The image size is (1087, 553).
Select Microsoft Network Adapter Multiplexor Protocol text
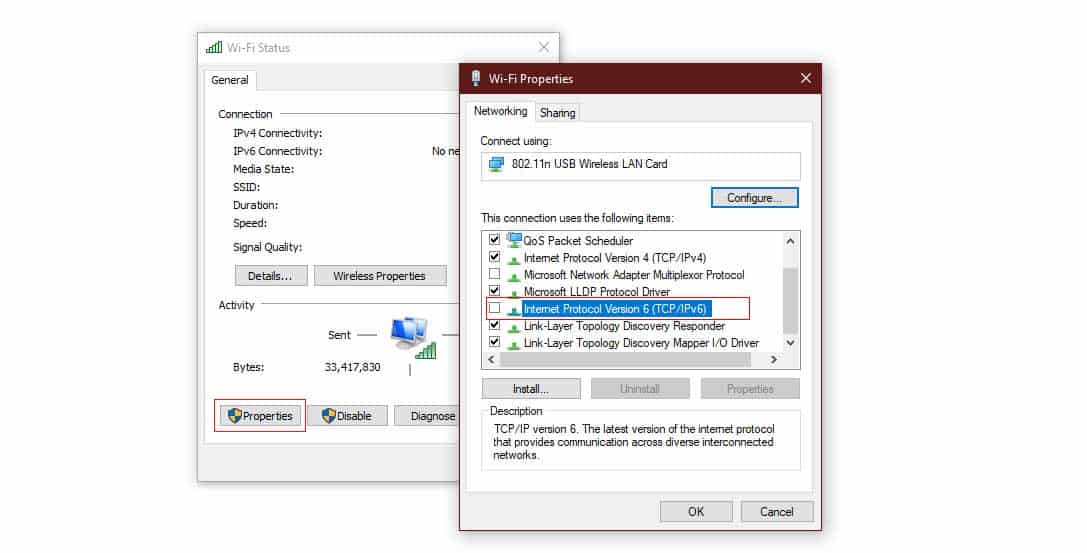click(x=634, y=275)
